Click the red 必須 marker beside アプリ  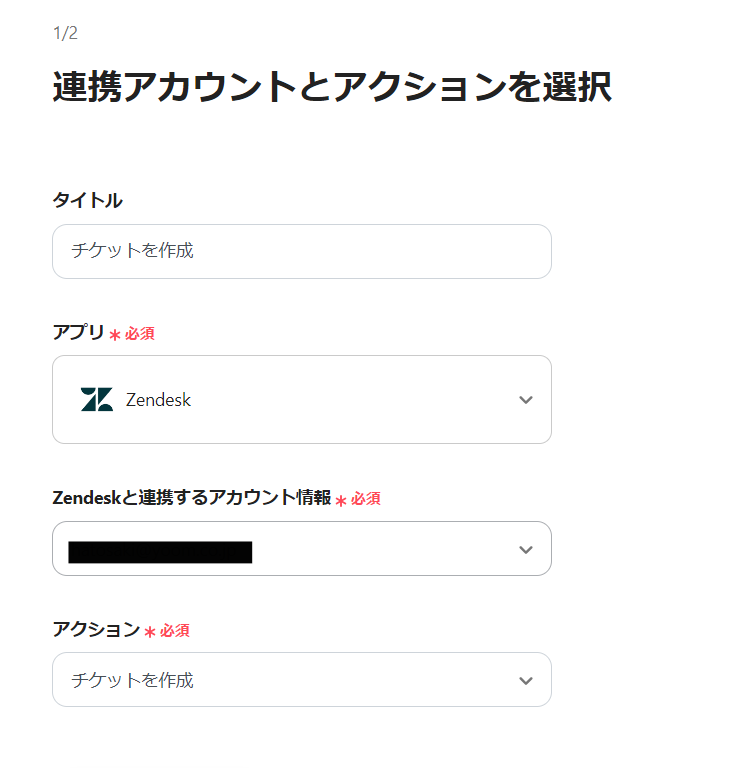[x=140, y=334]
